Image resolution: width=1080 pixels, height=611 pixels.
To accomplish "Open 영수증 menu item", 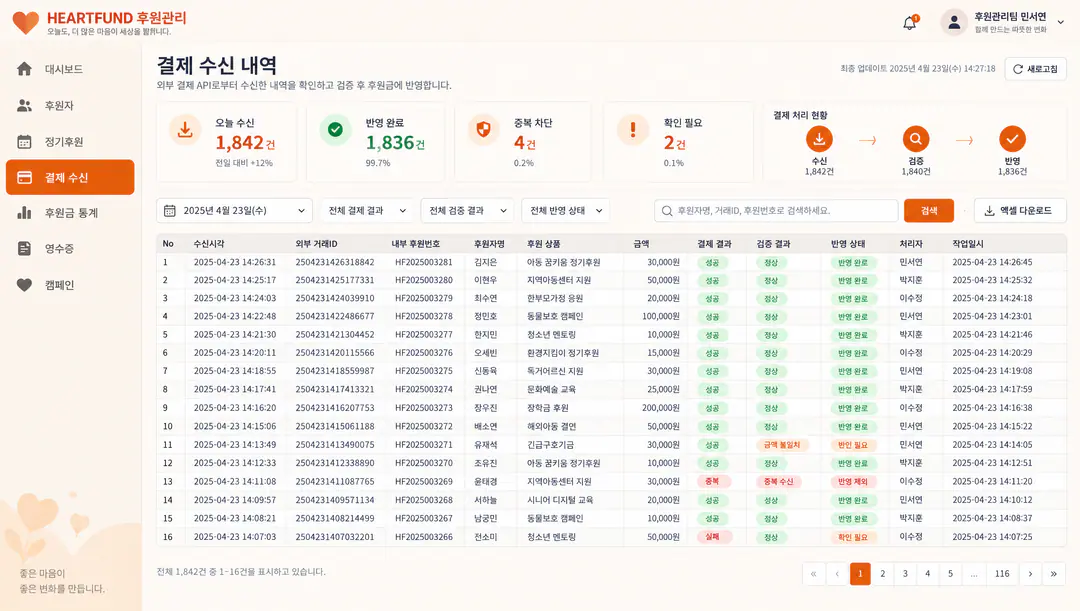I will [x=70, y=249].
